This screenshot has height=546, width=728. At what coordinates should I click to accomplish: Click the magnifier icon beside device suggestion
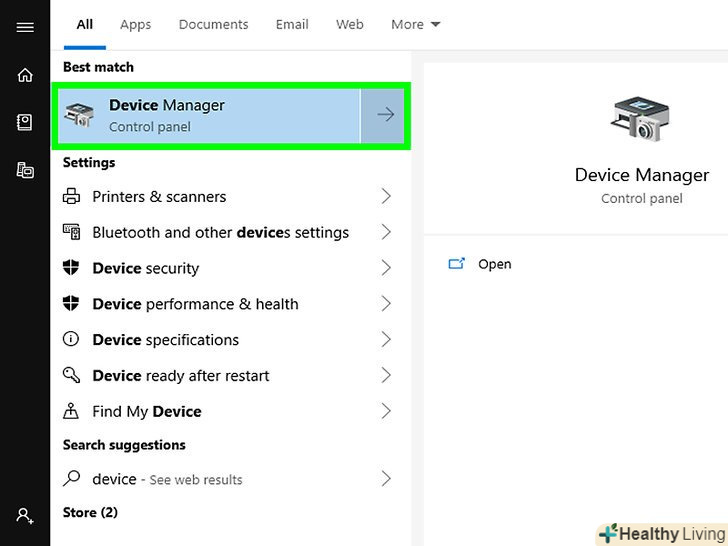pos(72,478)
